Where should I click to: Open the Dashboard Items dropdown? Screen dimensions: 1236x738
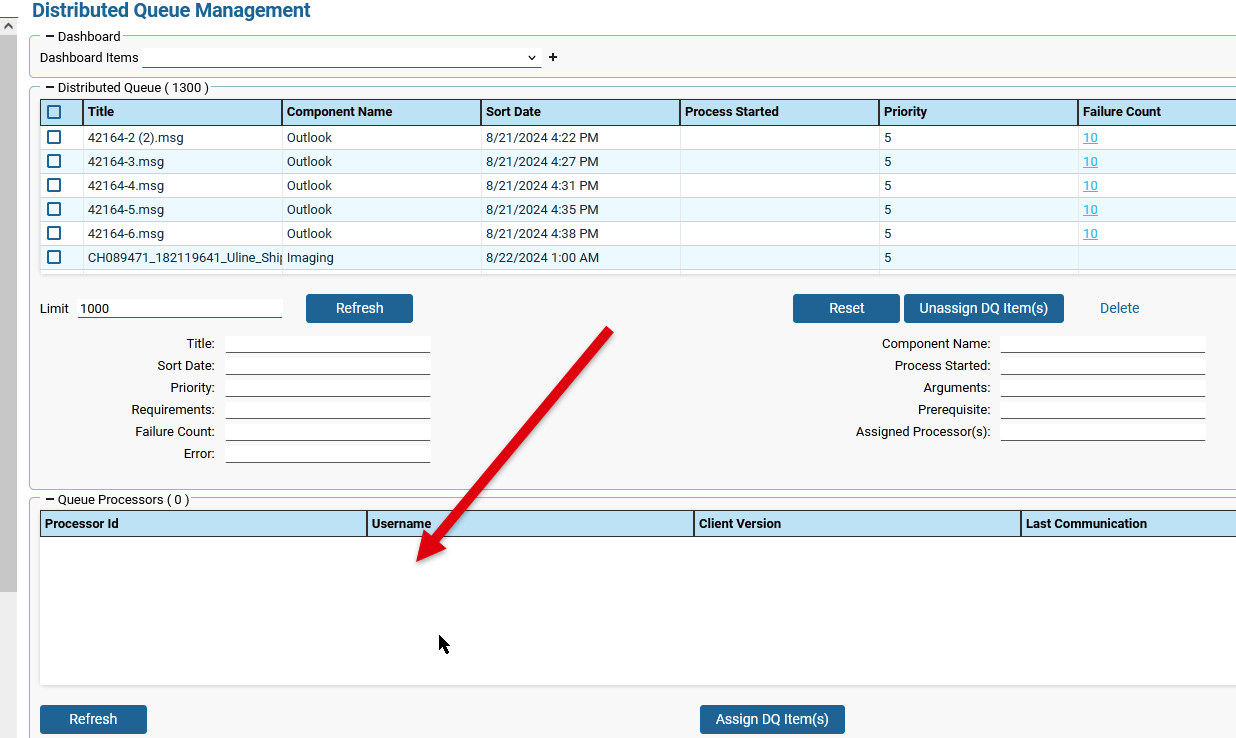pyautogui.click(x=341, y=58)
